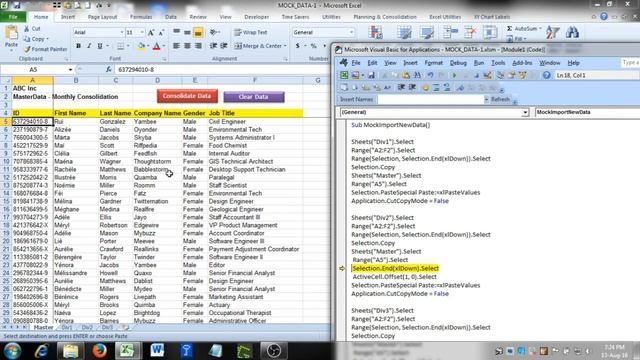Click the Run Sub green play icon
The image size is (640, 360).
tap(454, 75)
